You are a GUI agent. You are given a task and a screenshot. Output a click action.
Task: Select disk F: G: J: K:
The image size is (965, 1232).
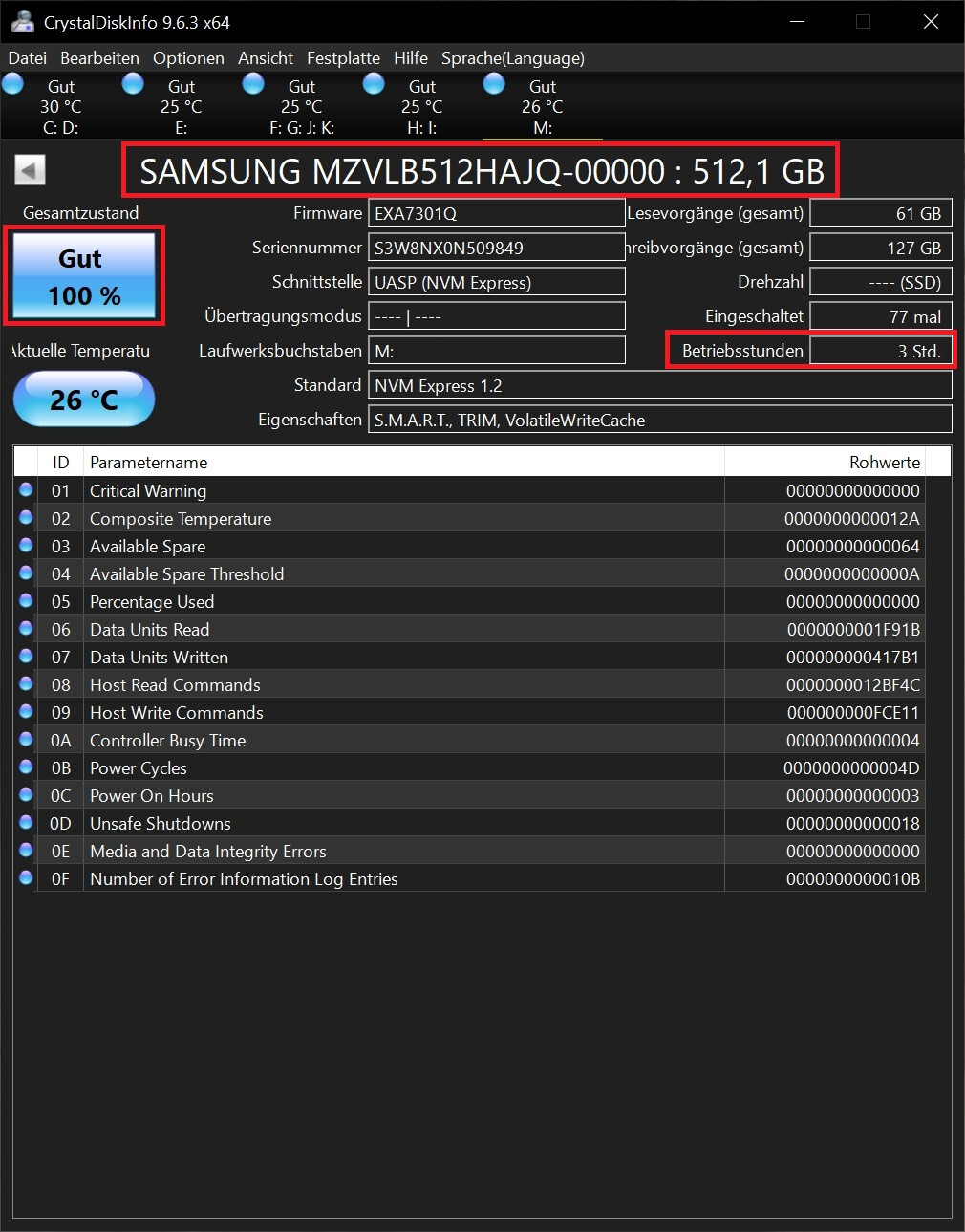click(302, 106)
